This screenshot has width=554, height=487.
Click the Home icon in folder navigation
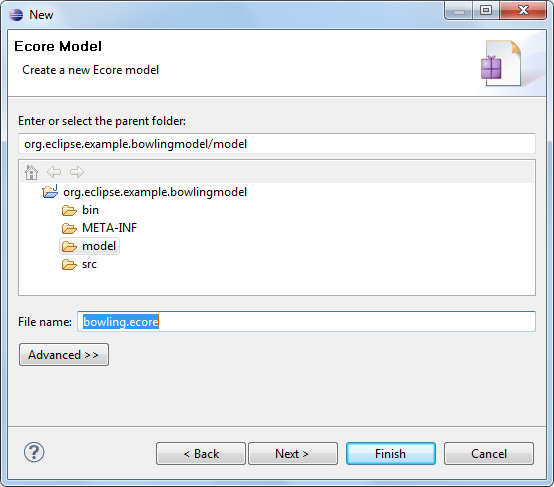point(31,172)
